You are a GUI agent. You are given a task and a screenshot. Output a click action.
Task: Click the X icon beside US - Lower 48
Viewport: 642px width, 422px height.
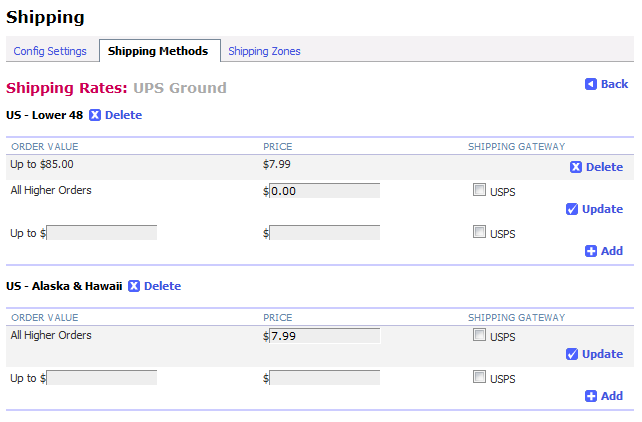[95, 115]
